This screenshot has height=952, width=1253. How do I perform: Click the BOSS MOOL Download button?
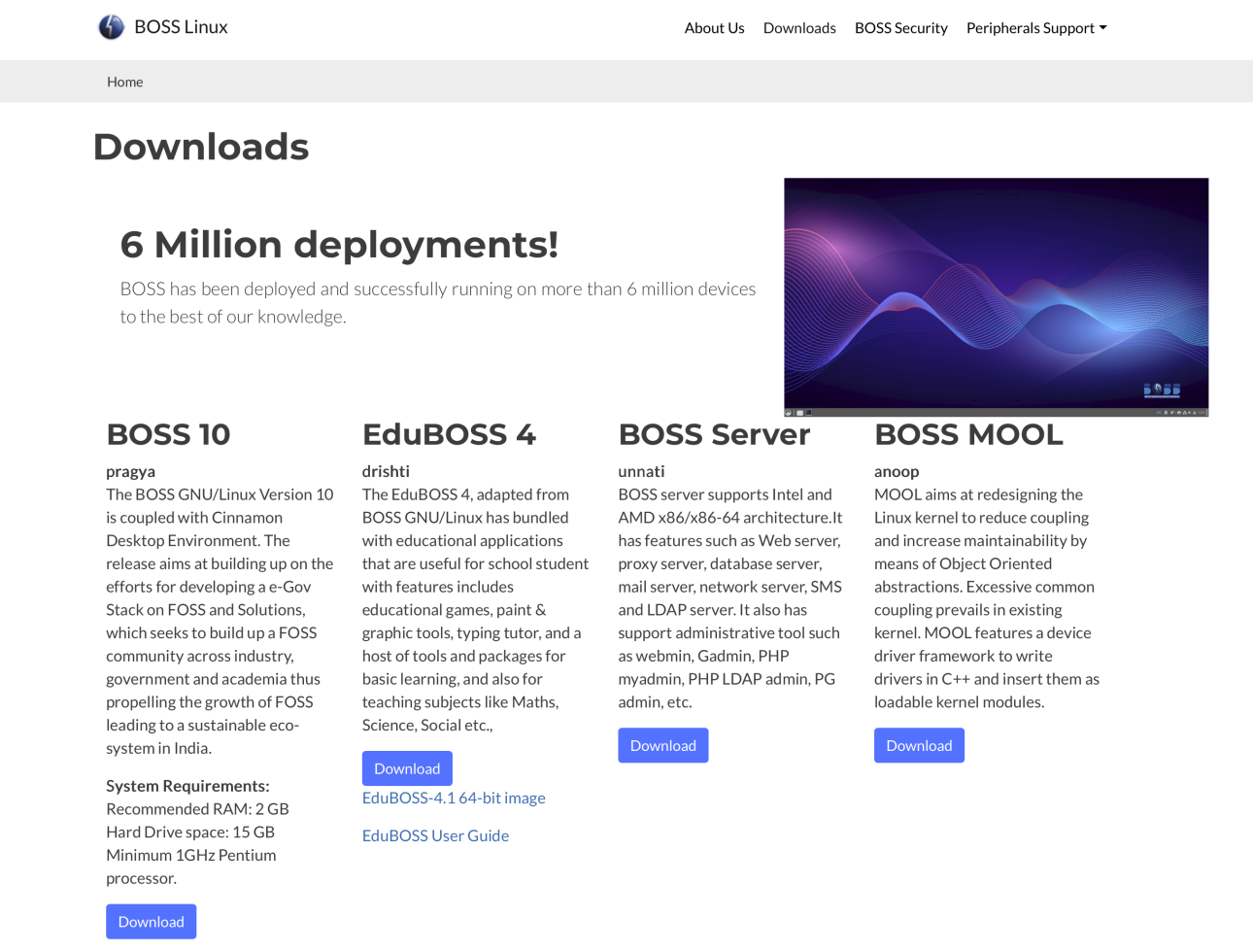pyautogui.click(x=919, y=745)
